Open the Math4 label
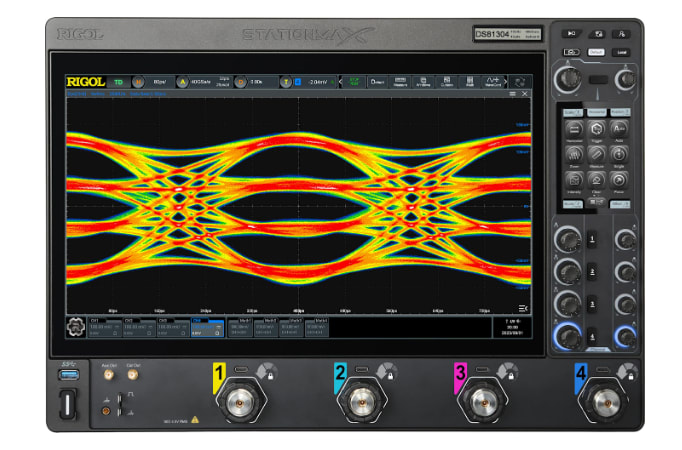Screen dimensions: 682x450 coord(317,327)
